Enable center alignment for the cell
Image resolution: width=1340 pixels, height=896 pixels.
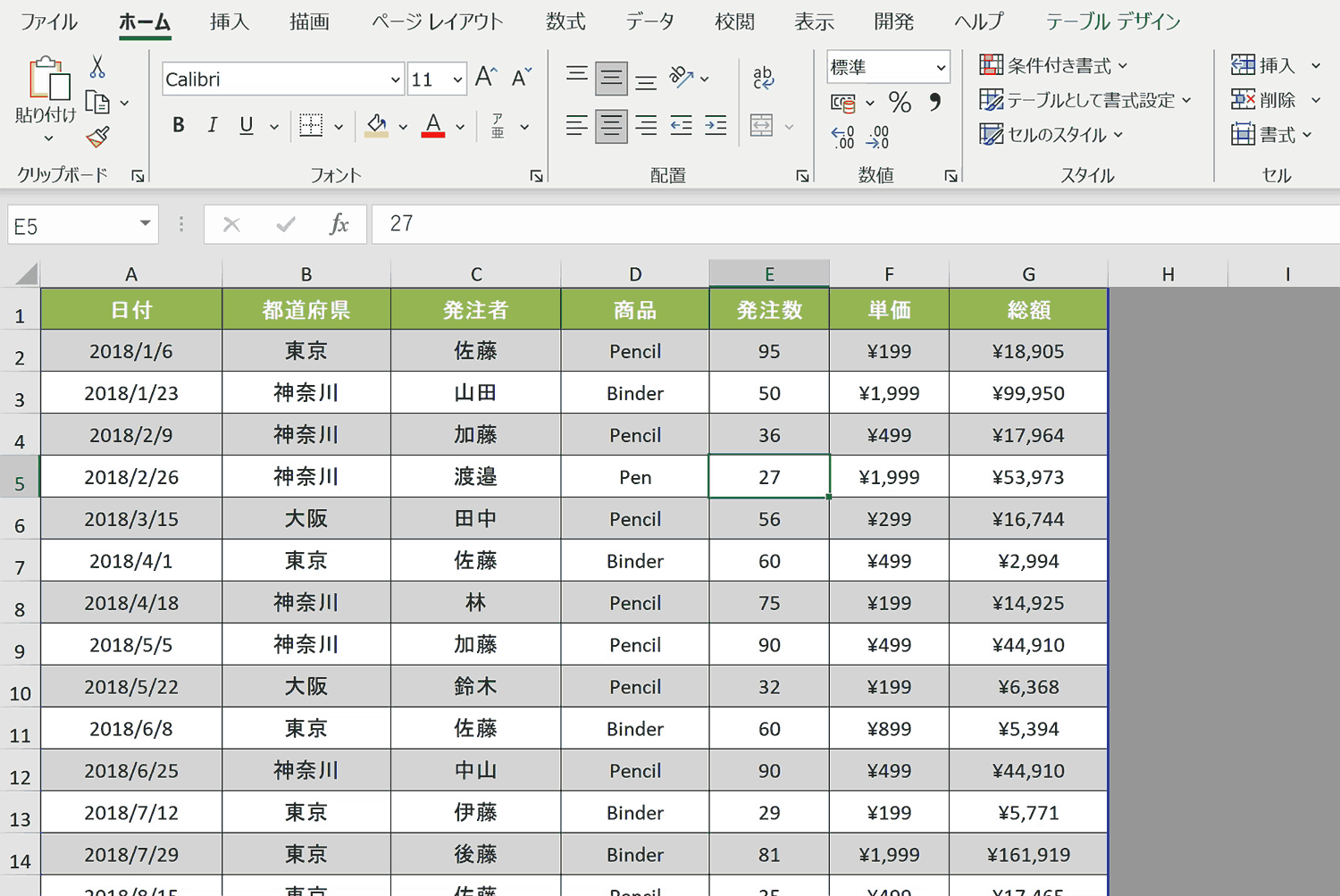[x=611, y=125]
